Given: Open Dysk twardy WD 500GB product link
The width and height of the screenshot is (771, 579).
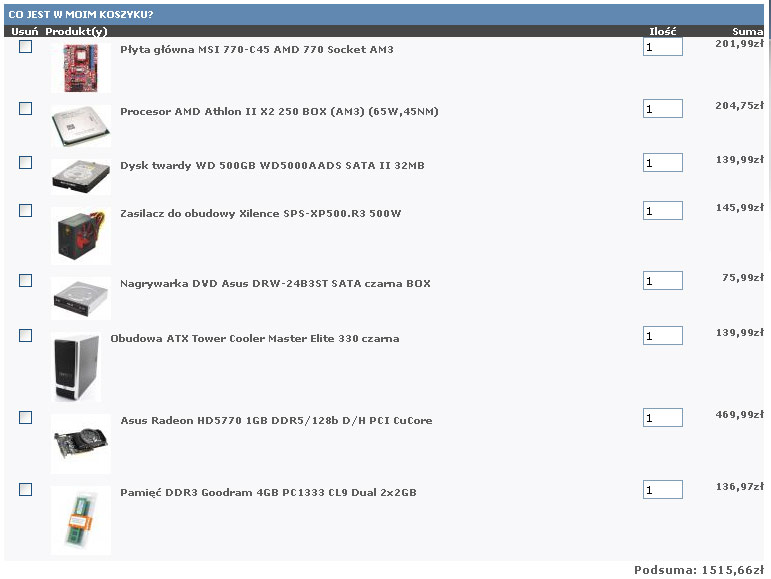Looking at the screenshot, I should click(272, 166).
